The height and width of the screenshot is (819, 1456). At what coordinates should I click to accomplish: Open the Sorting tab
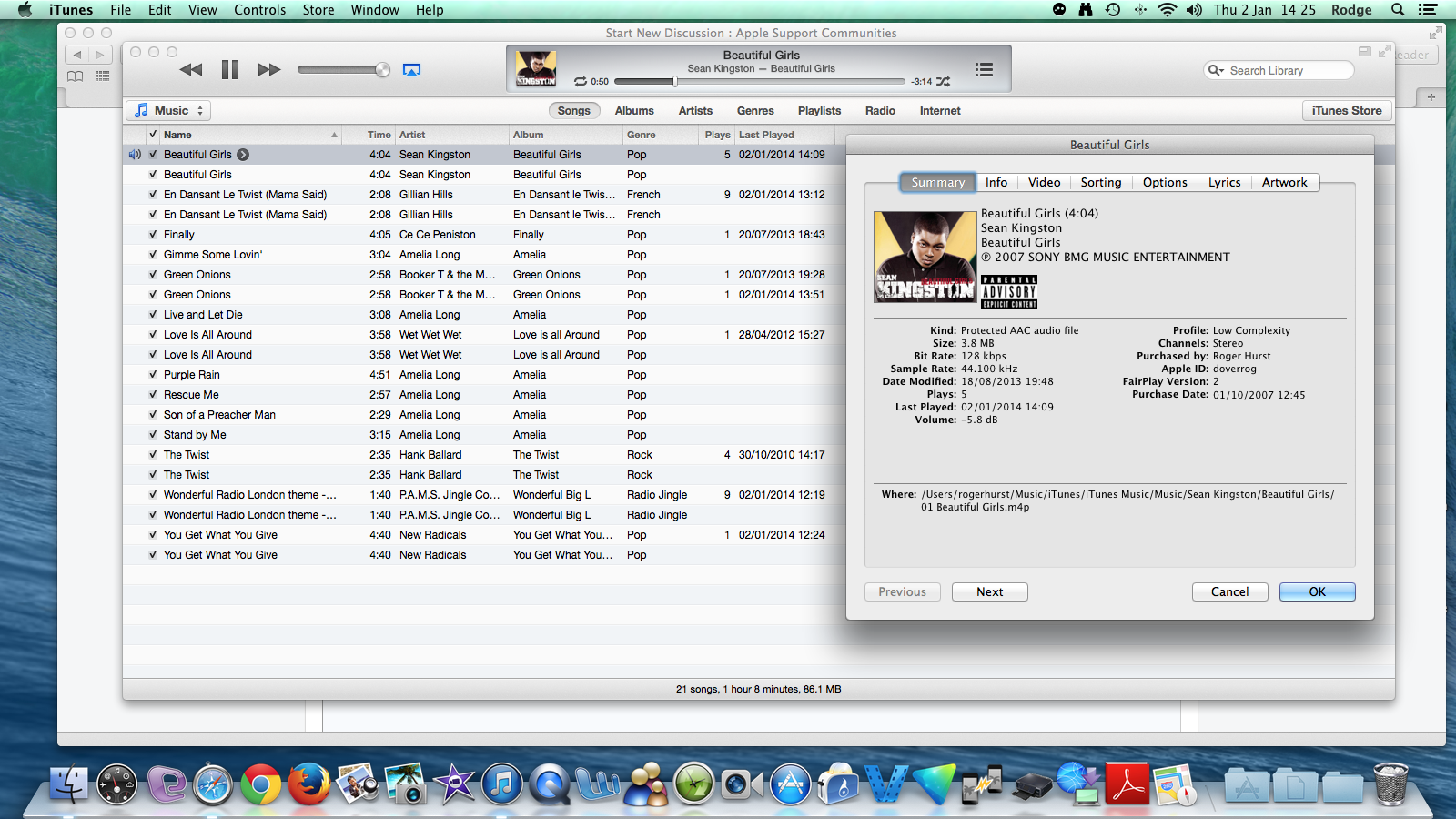point(1101,182)
